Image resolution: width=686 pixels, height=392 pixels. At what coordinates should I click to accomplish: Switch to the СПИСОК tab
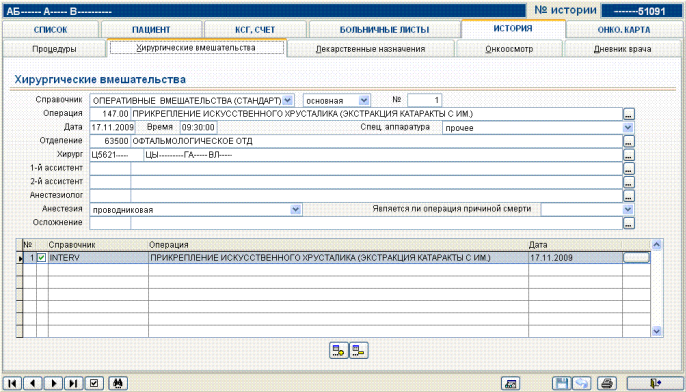[51, 30]
